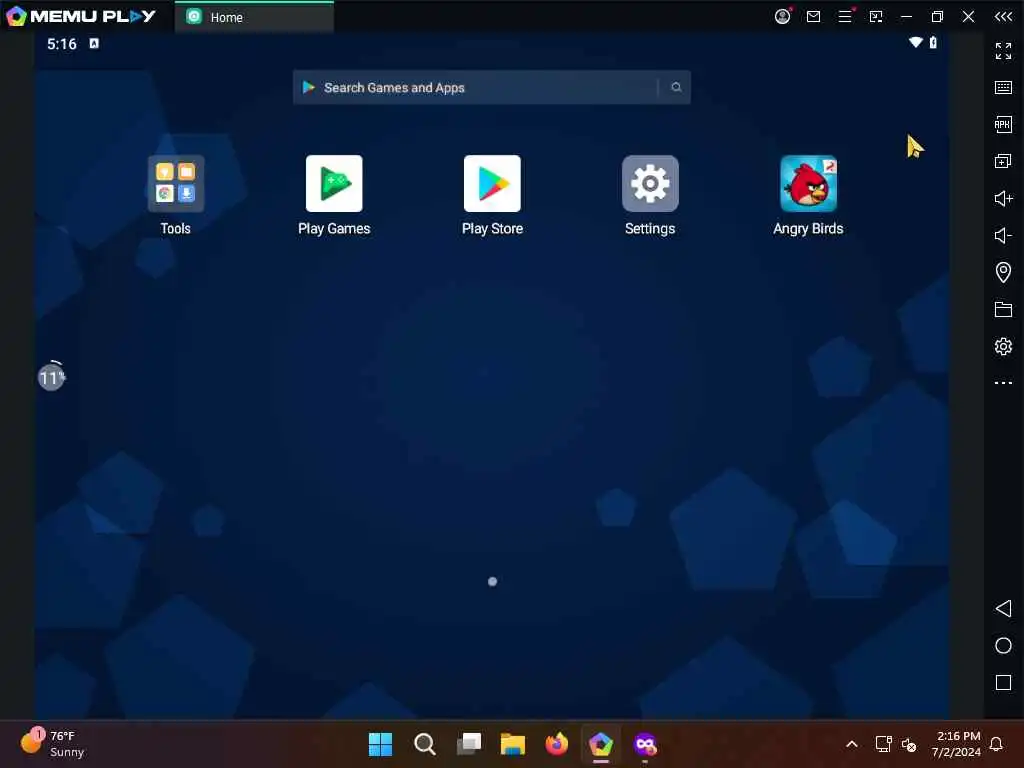Tap the Android Recents square button
This screenshot has width=1024, height=768.
click(x=1003, y=682)
